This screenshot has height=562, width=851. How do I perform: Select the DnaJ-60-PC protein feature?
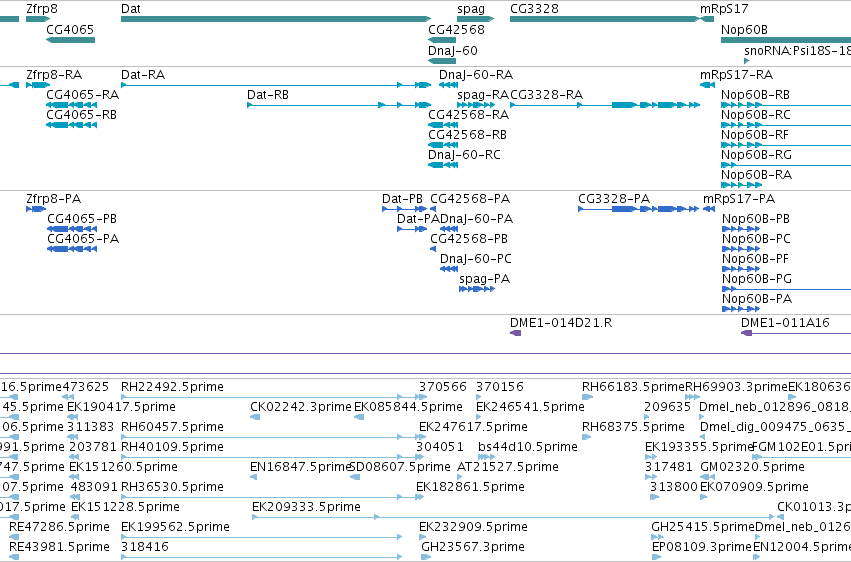pos(449,269)
